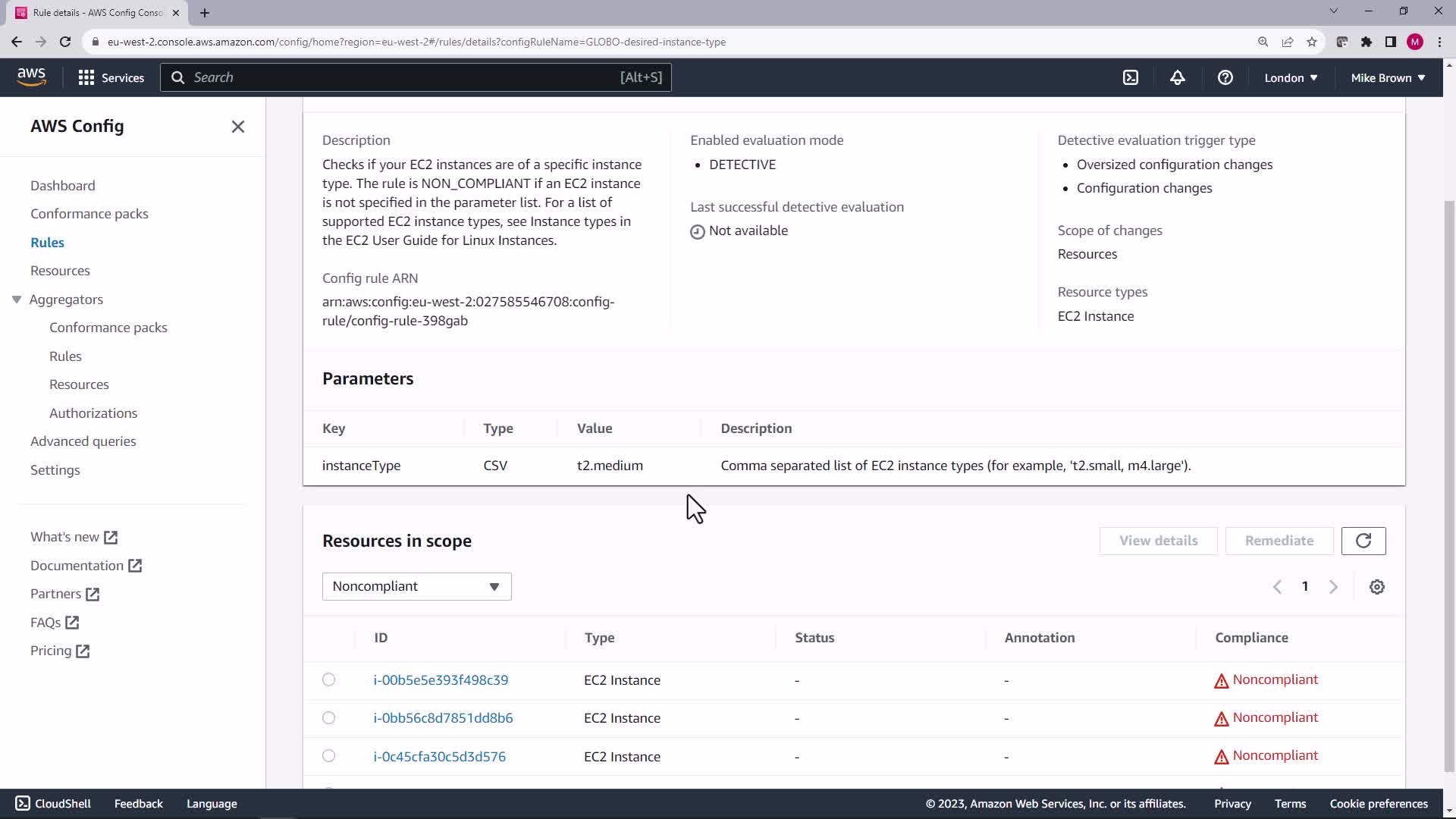Select radio button for instance i-0bb56c8d7851dd8b6
1456x819 pixels.
(328, 717)
